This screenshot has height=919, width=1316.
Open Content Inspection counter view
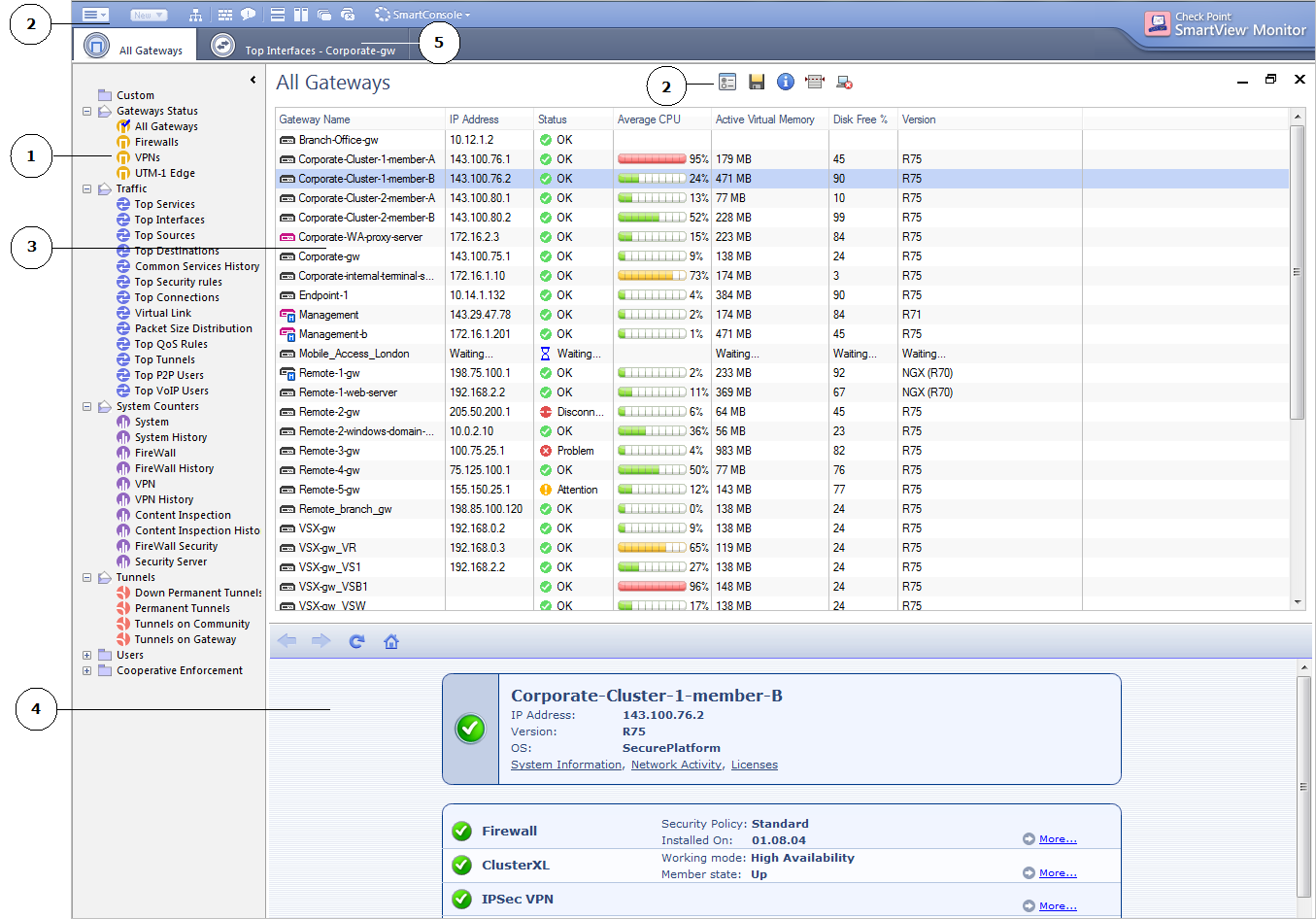tap(184, 515)
